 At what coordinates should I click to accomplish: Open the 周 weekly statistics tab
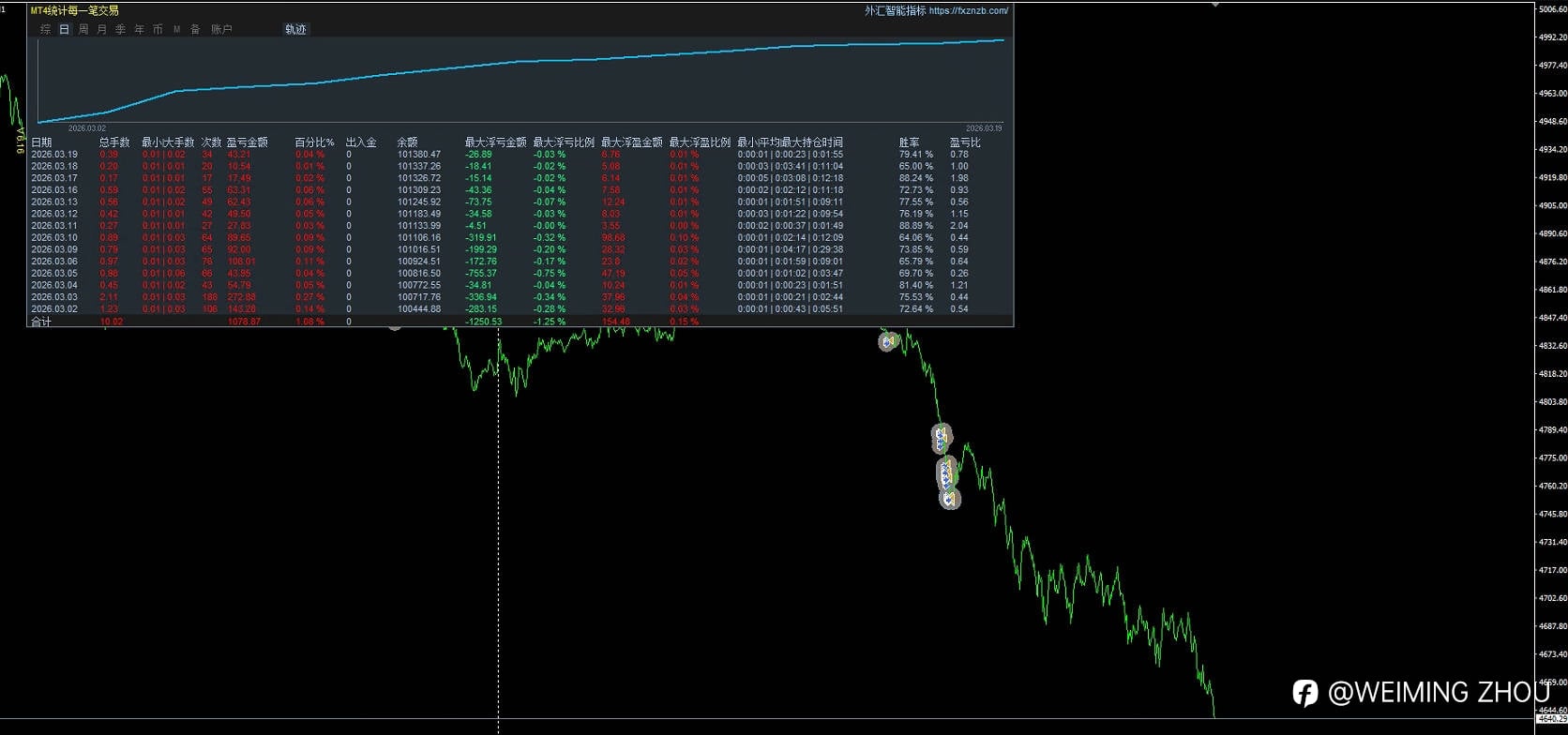point(83,30)
